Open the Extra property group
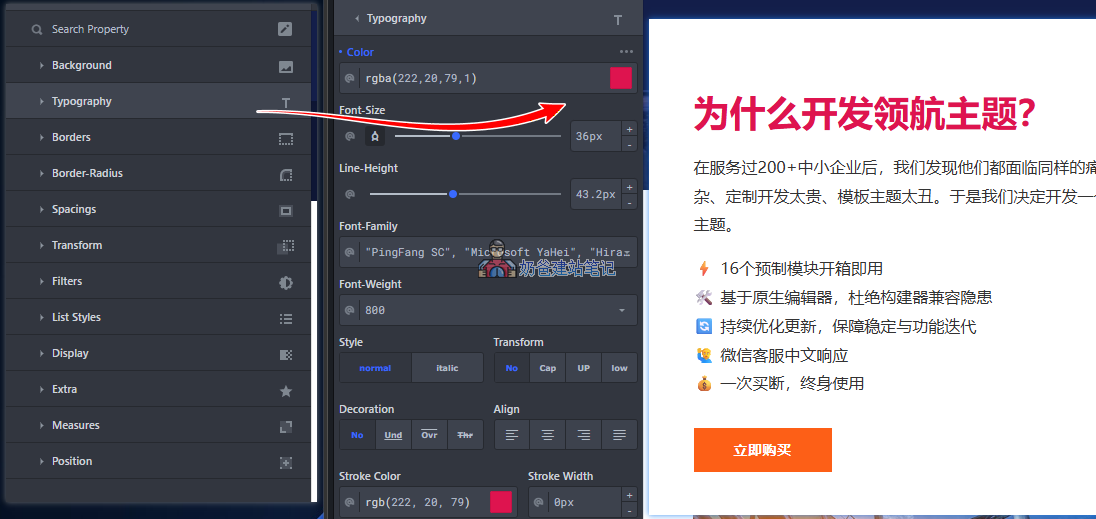1096x519 pixels. tap(158, 389)
